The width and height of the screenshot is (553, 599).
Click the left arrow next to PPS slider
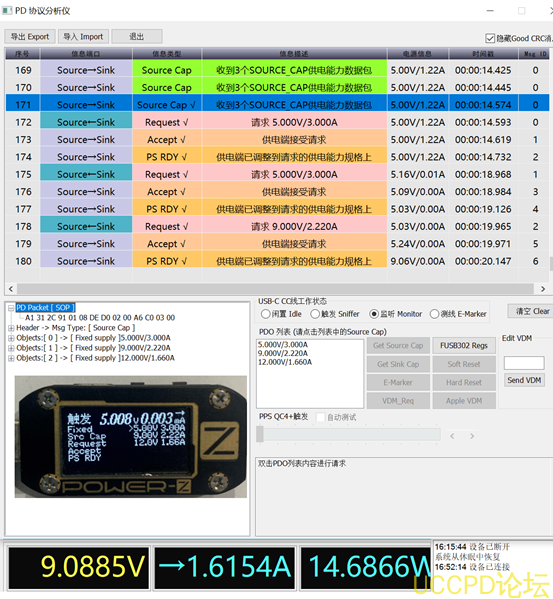pyautogui.click(x=452, y=436)
